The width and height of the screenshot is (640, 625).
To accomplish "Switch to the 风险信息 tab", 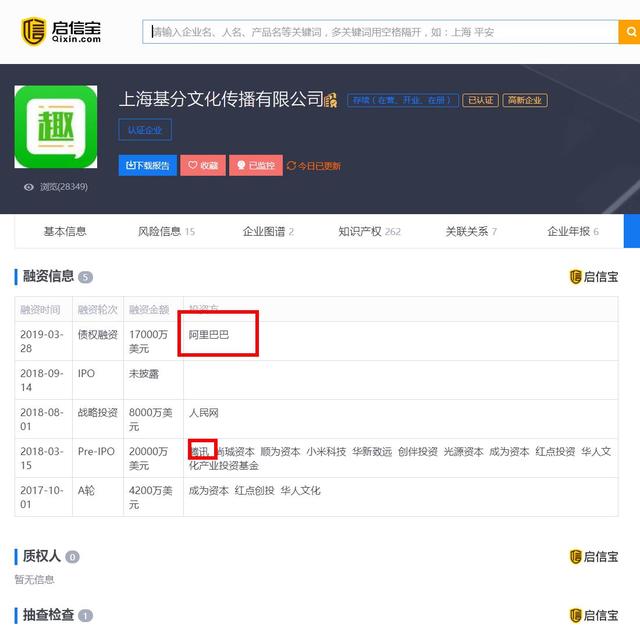I will (166, 231).
